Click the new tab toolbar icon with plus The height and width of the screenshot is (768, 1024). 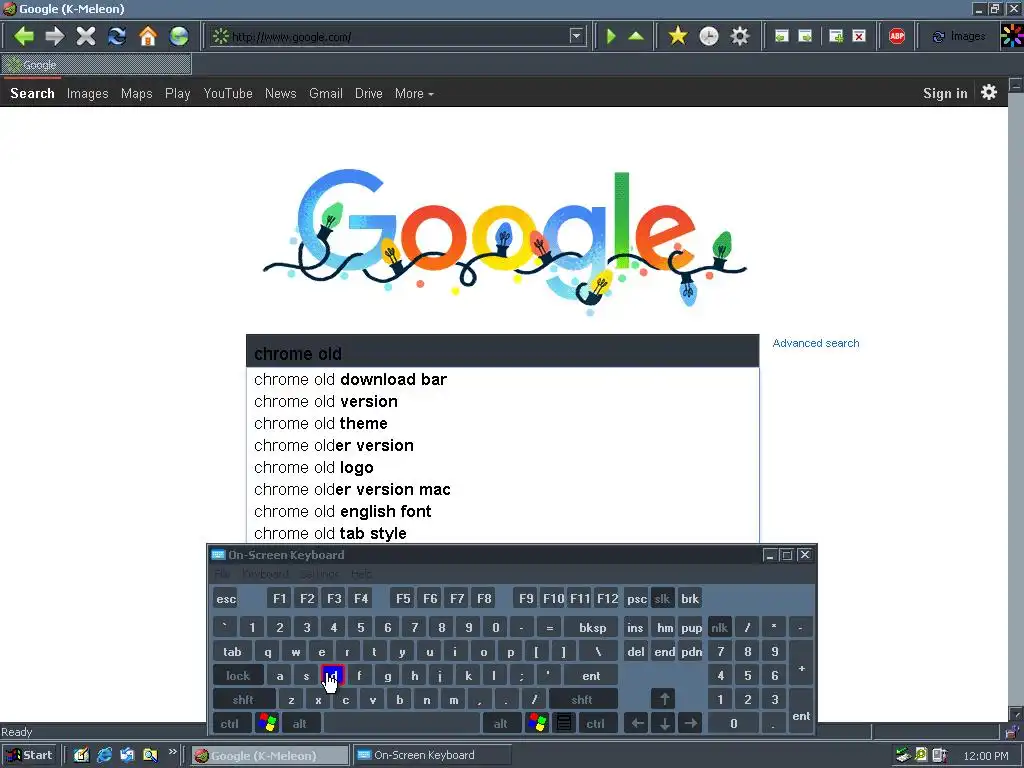[836, 36]
